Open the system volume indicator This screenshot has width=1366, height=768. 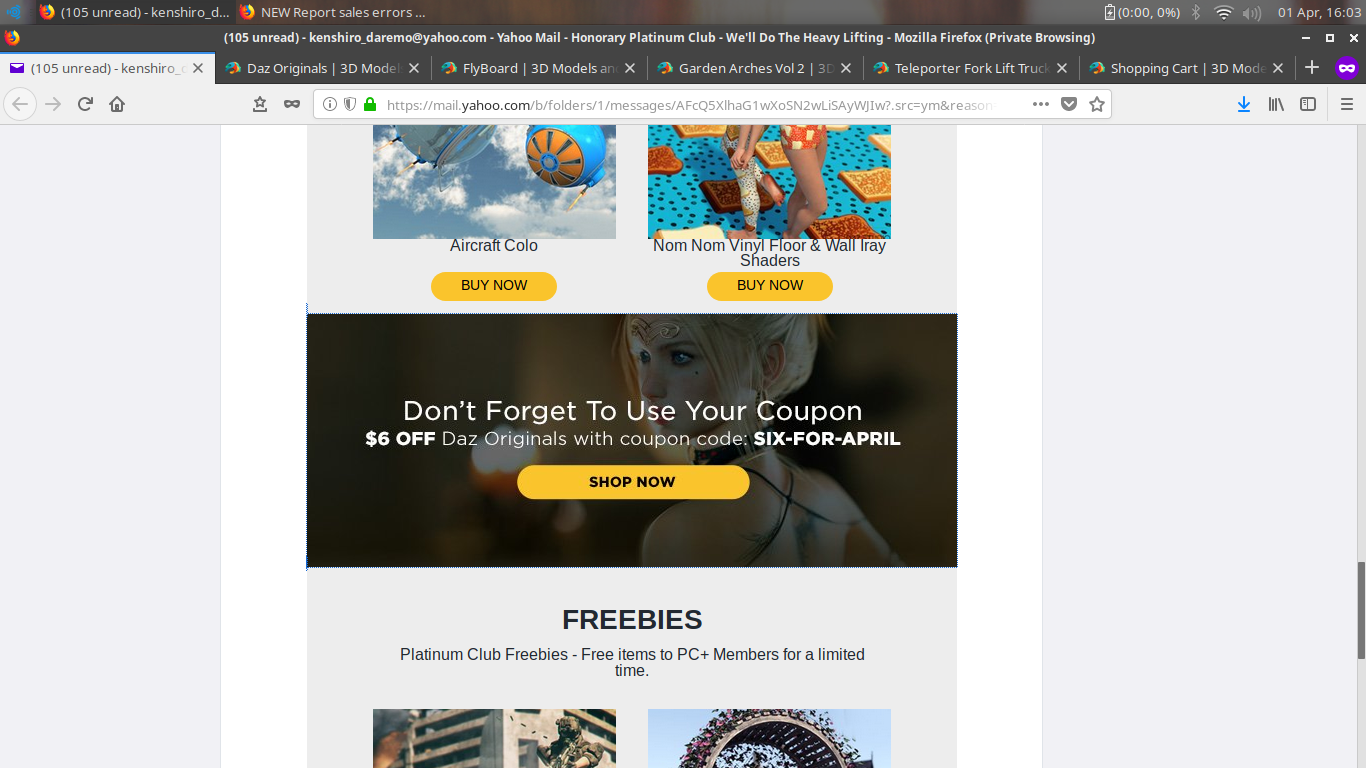(x=1251, y=12)
